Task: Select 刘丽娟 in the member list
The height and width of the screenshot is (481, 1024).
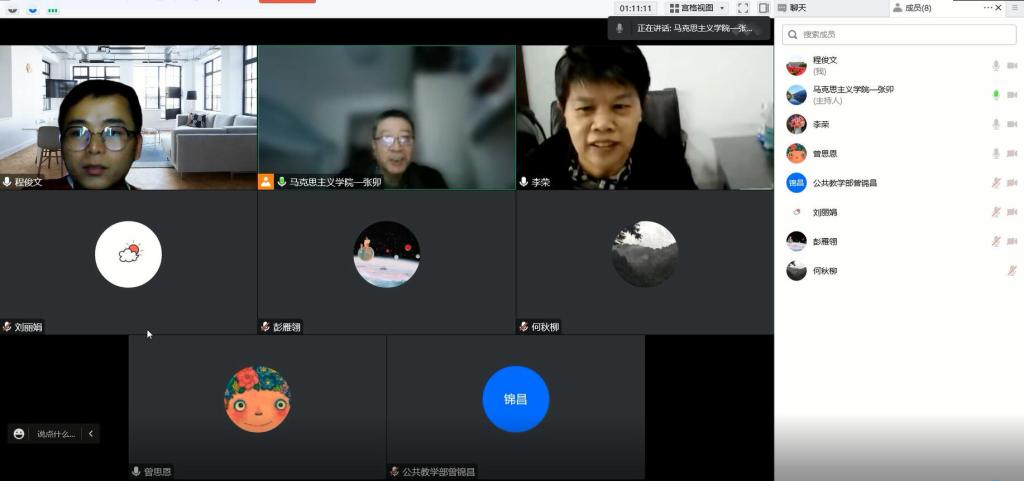Action: (x=824, y=212)
